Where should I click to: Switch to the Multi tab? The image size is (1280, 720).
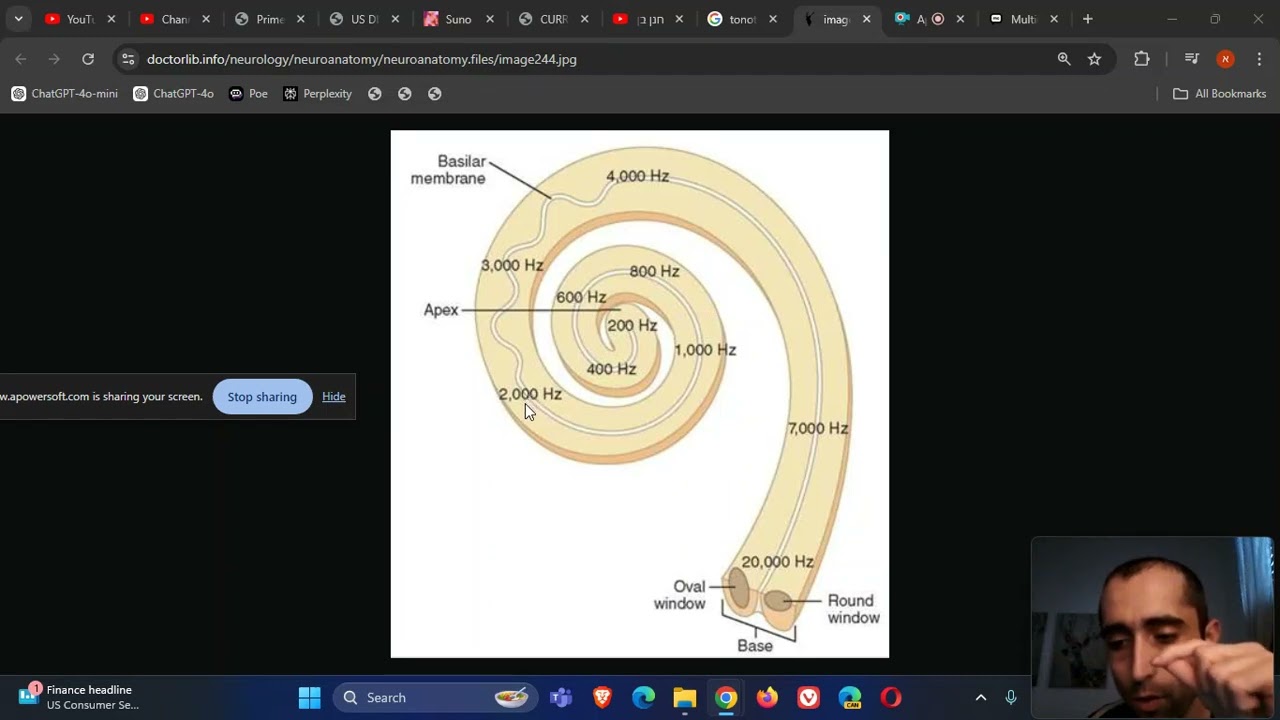pos(1022,19)
